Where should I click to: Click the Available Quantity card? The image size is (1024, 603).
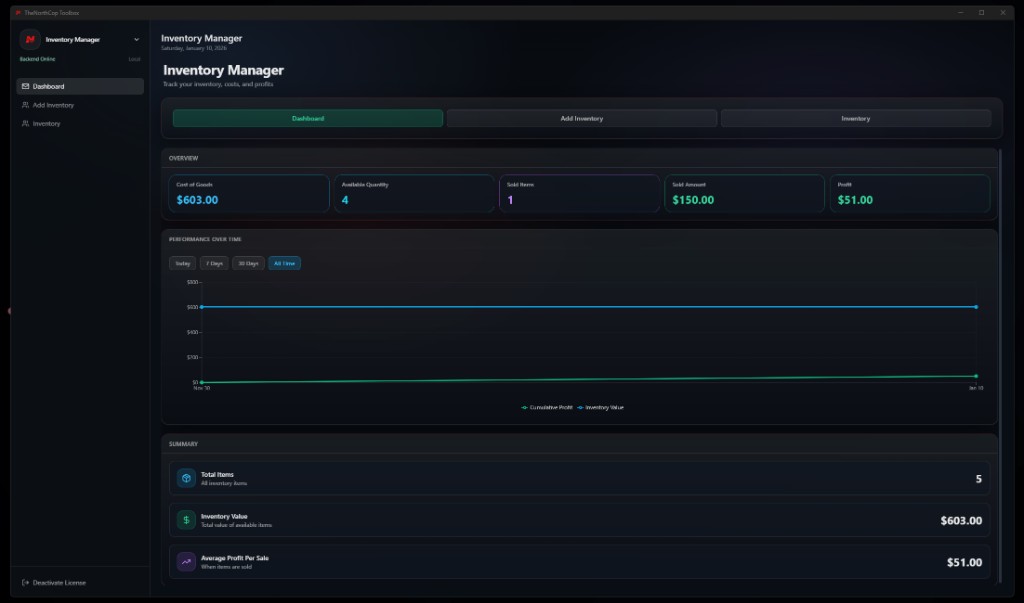point(414,193)
